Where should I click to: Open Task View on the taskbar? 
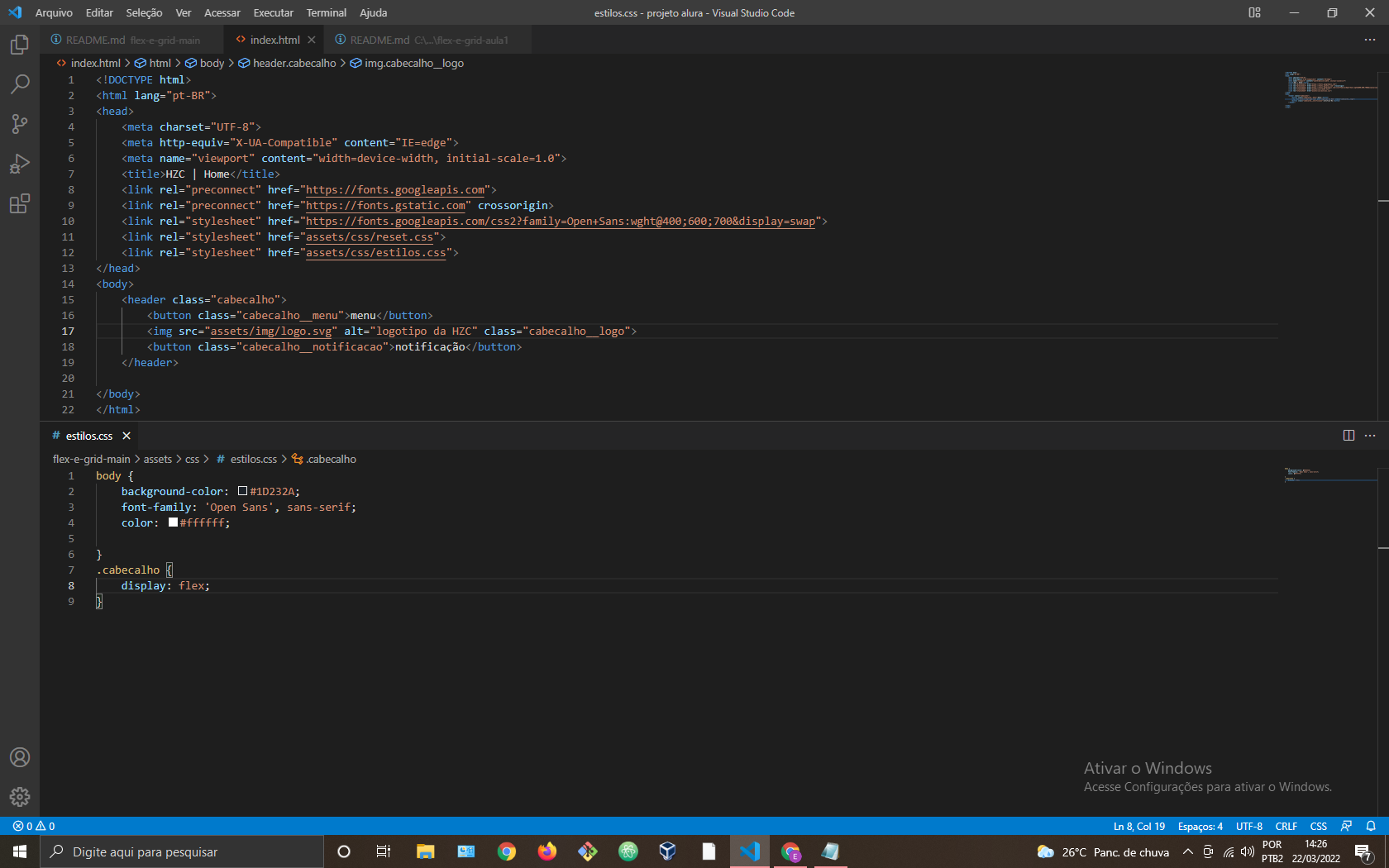pyautogui.click(x=384, y=851)
